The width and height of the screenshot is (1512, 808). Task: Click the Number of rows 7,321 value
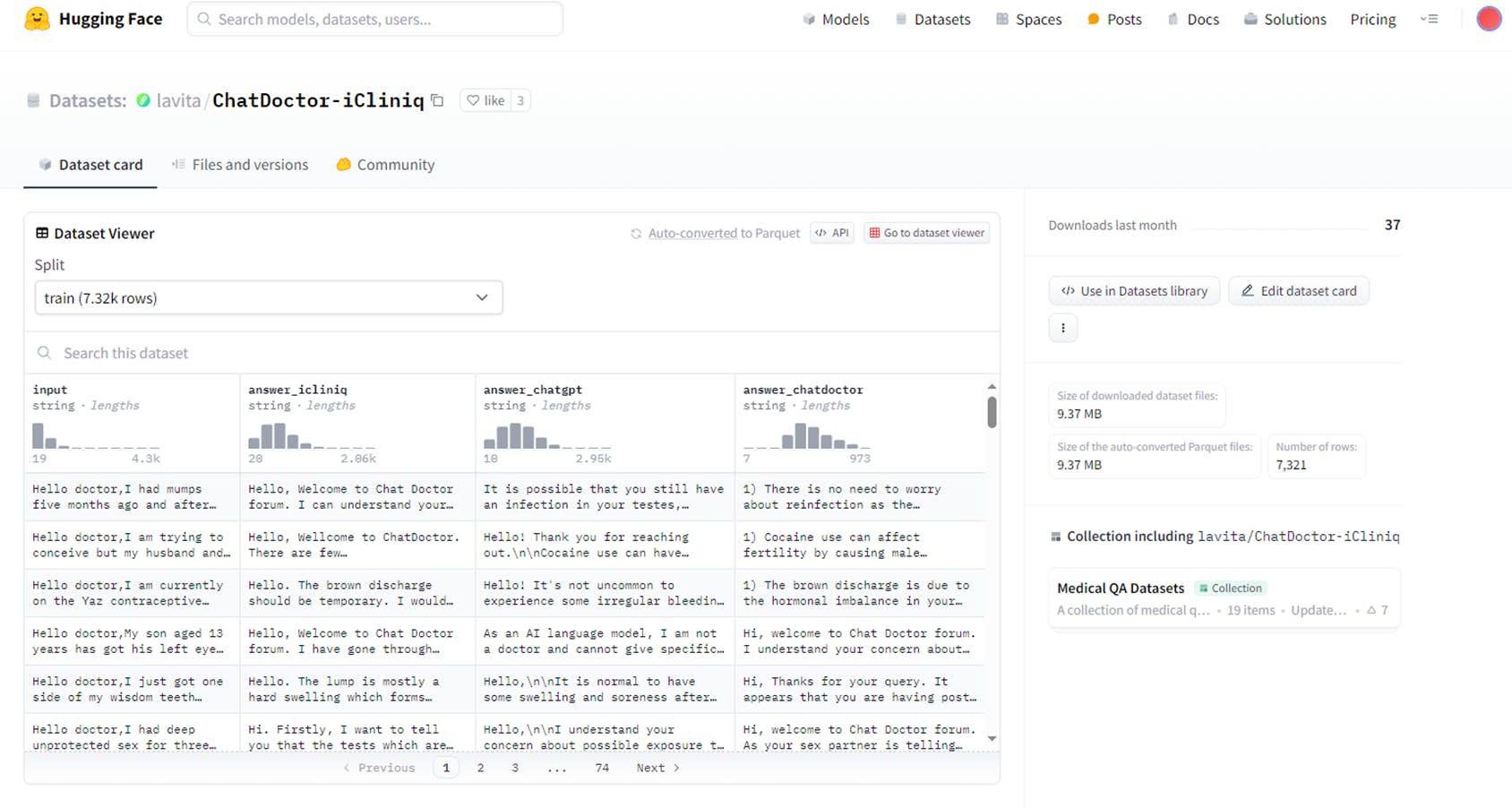pos(1291,465)
